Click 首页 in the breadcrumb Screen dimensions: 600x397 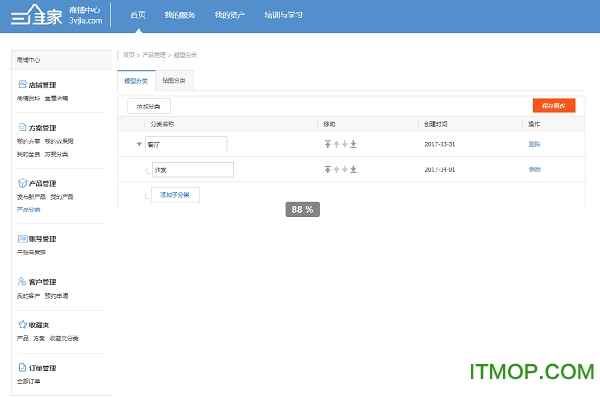129,55
